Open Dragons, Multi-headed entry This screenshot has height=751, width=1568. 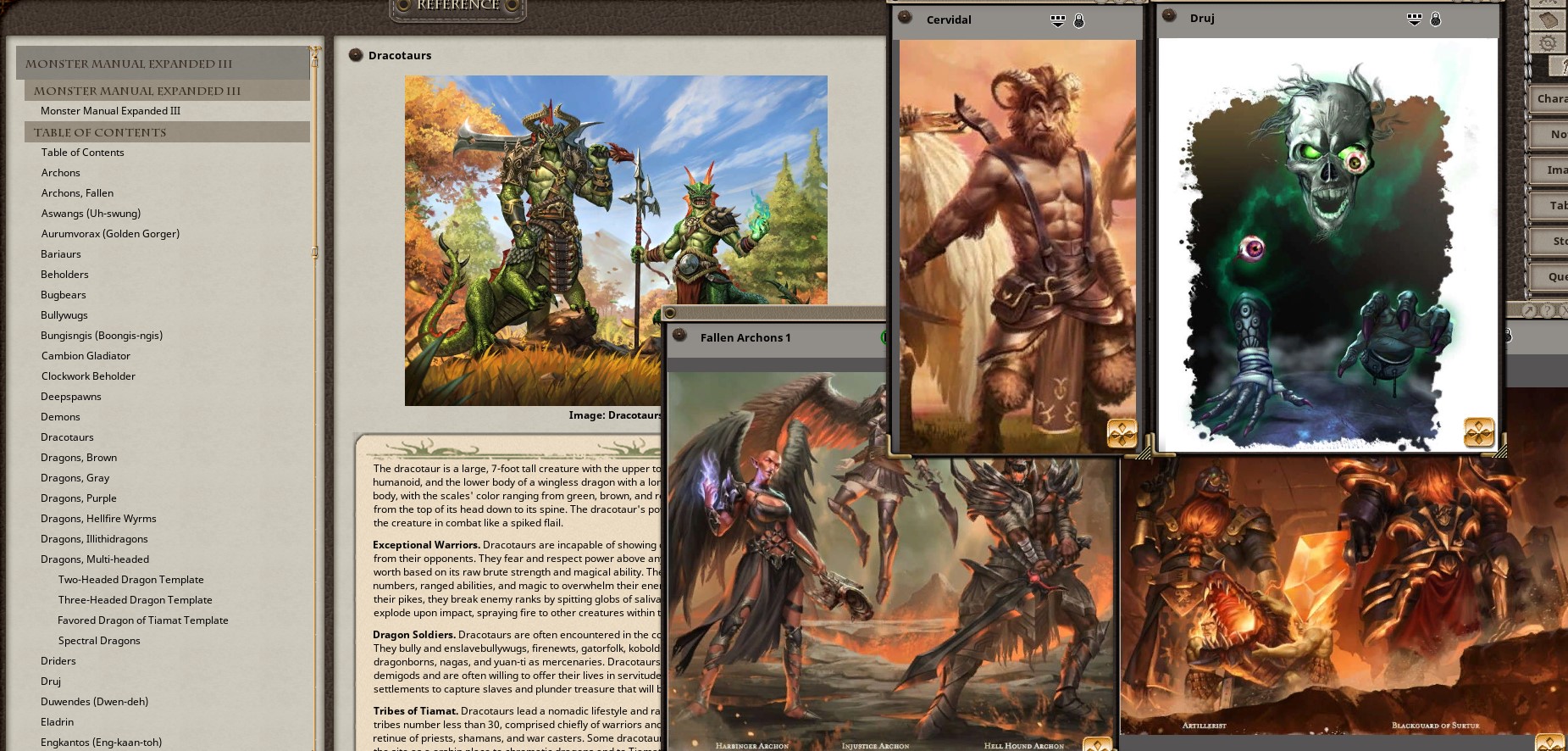click(x=95, y=559)
